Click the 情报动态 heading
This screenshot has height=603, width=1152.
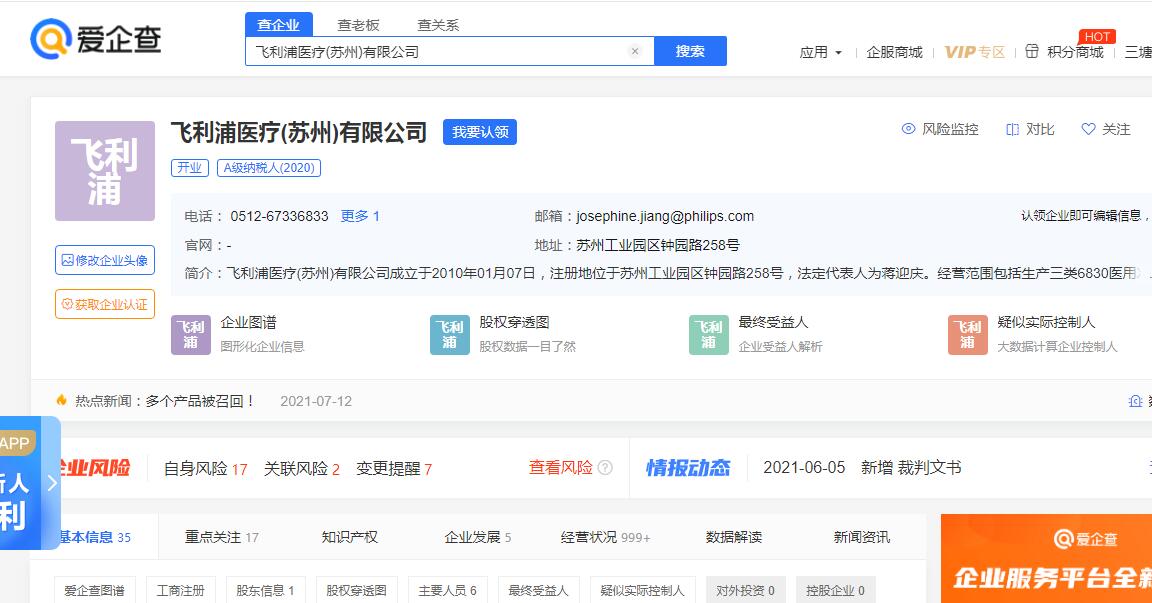[688, 468]
